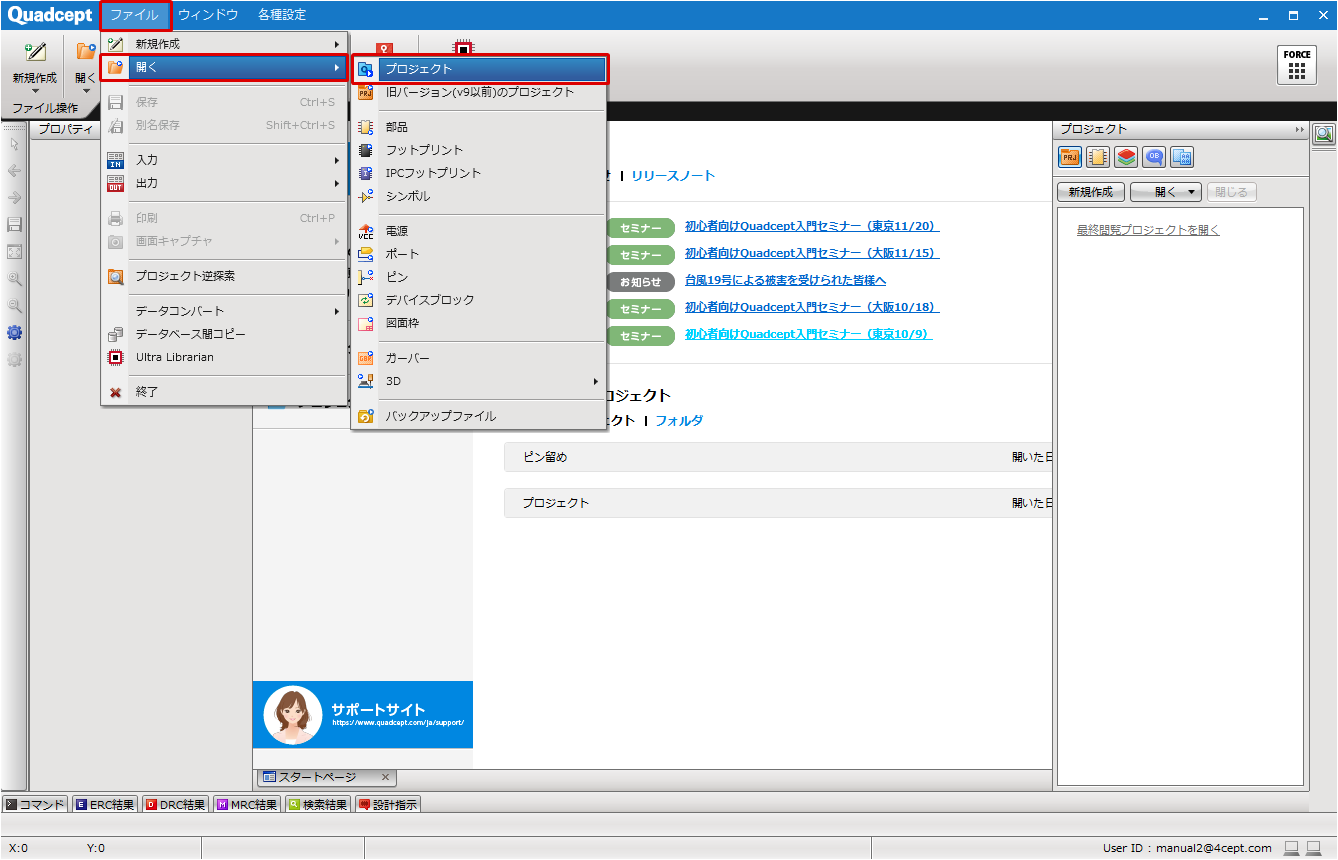Switch to the フォルダ view link
Image resolution: width=1338 pixels, height=860 pixels.
tap(679, 420)
